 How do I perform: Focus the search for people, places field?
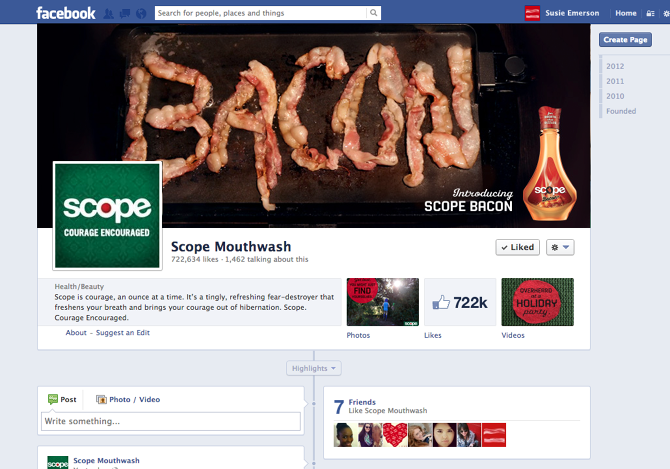260,13
